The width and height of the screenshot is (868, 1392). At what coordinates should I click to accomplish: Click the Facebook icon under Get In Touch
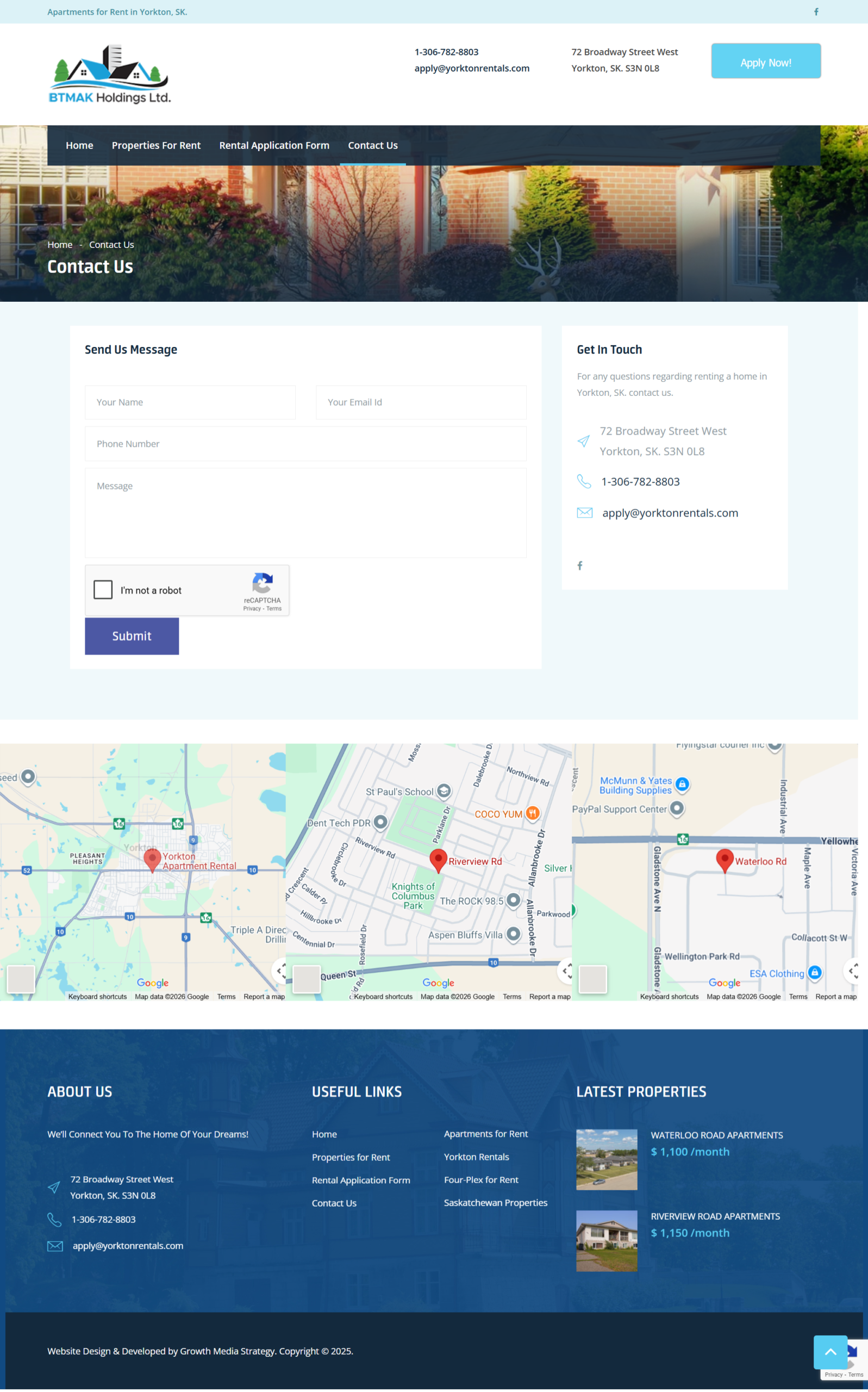point(580,565)
